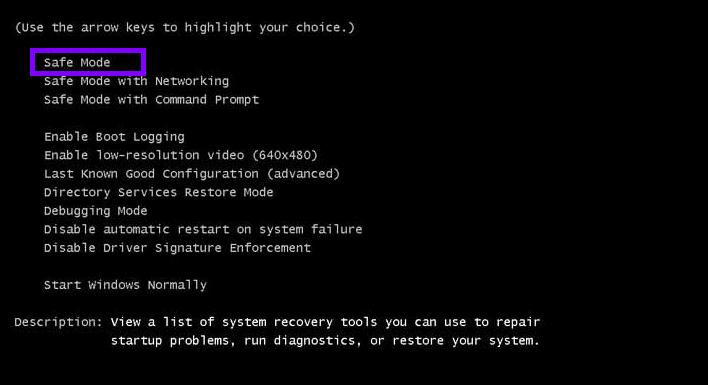Select Disable automatic restart on system failure
This screenshot has width=708, height=385.
203,229
